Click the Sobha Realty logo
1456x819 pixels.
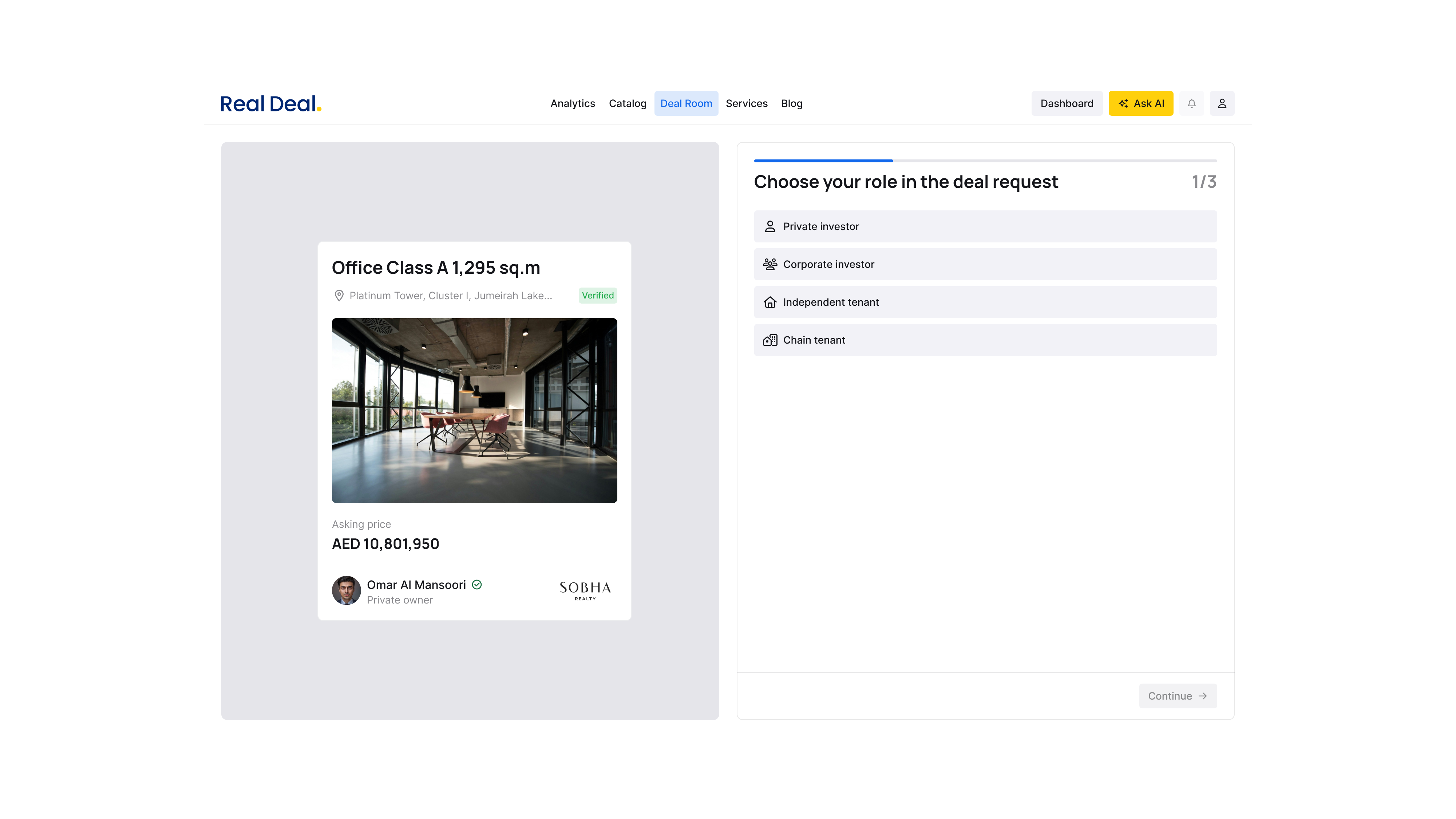pyautogui.click(x=585, y=591)
